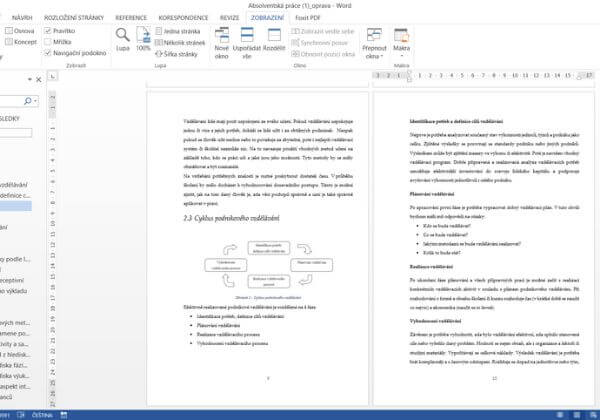The image size is (600, 420).
Task: Click macro recording icon in status bar
Action: 64,415
